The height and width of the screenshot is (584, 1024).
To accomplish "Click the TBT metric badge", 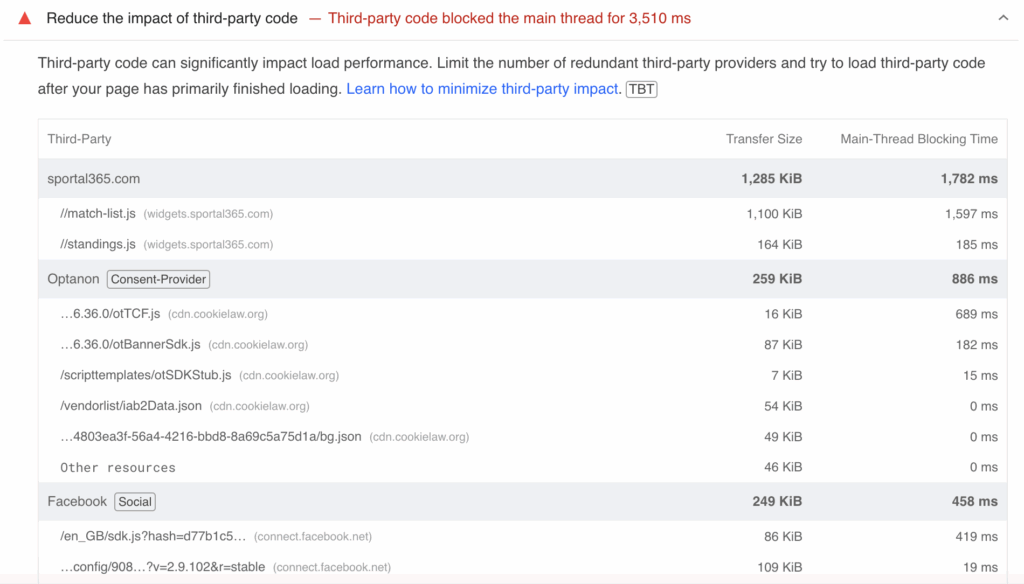I will click(641, 89).
